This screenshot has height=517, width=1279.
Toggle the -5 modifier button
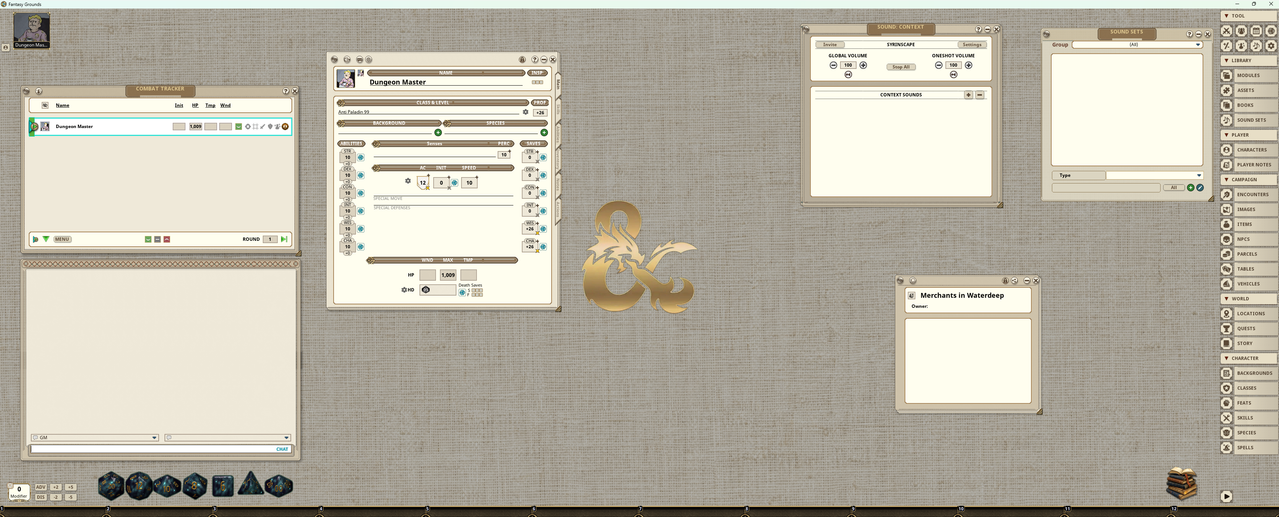tap(71, 497)
